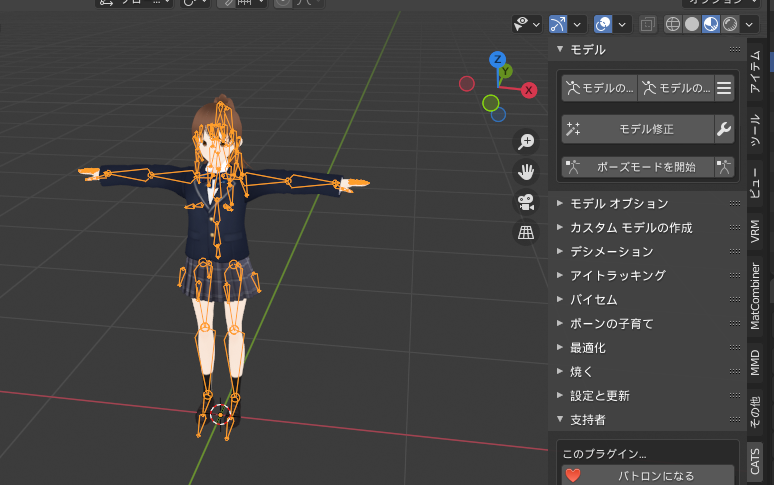Toggle camera view with the camera icon
This screenshot has height=485, width=774.
[x=526, y=202]
